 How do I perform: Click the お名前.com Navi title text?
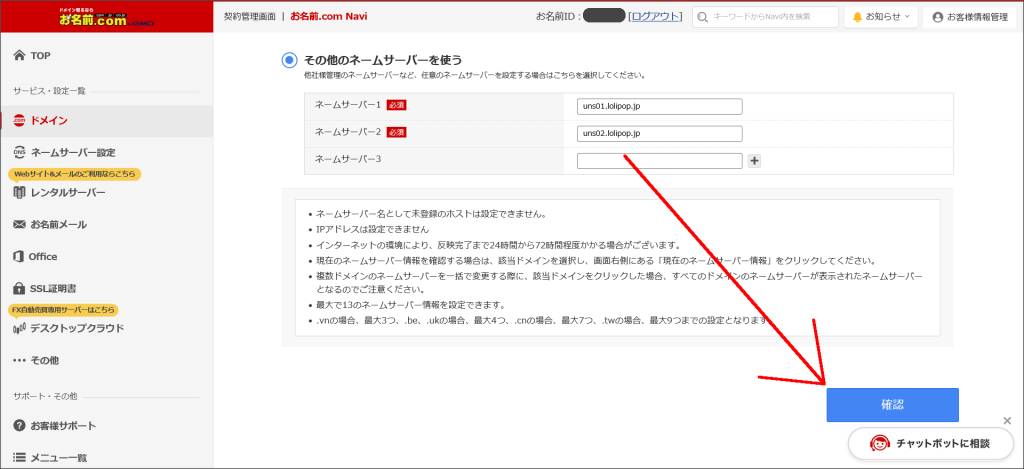click(328, 16)
